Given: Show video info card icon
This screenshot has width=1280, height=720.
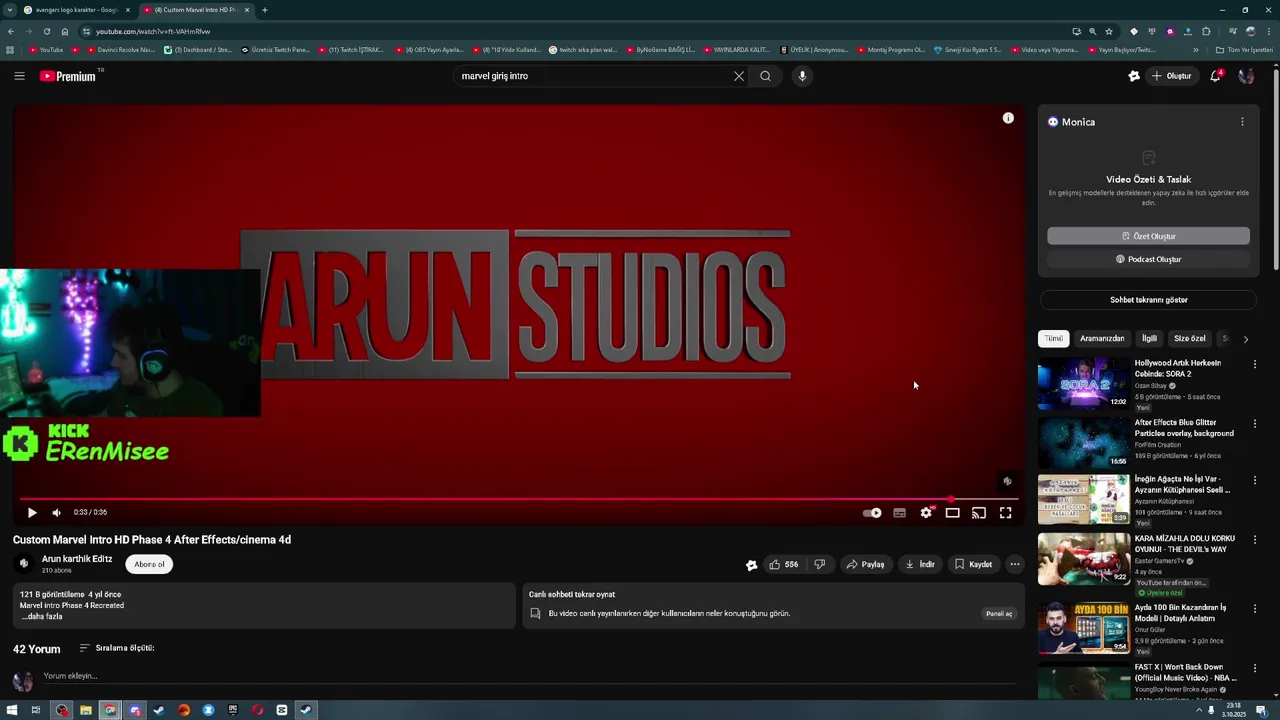Looking at the screenshot, I should click(x=1008, y=118).
